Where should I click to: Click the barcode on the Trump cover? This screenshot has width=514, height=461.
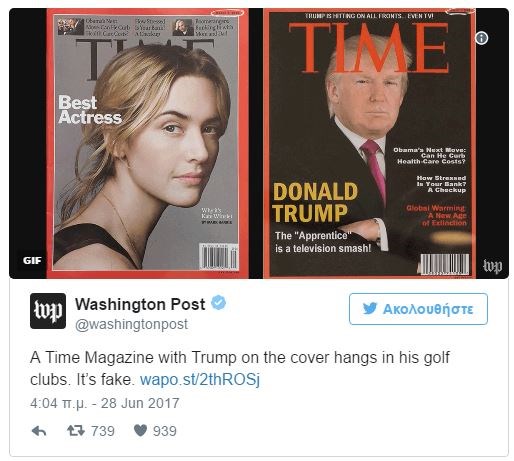coord(445,264)
